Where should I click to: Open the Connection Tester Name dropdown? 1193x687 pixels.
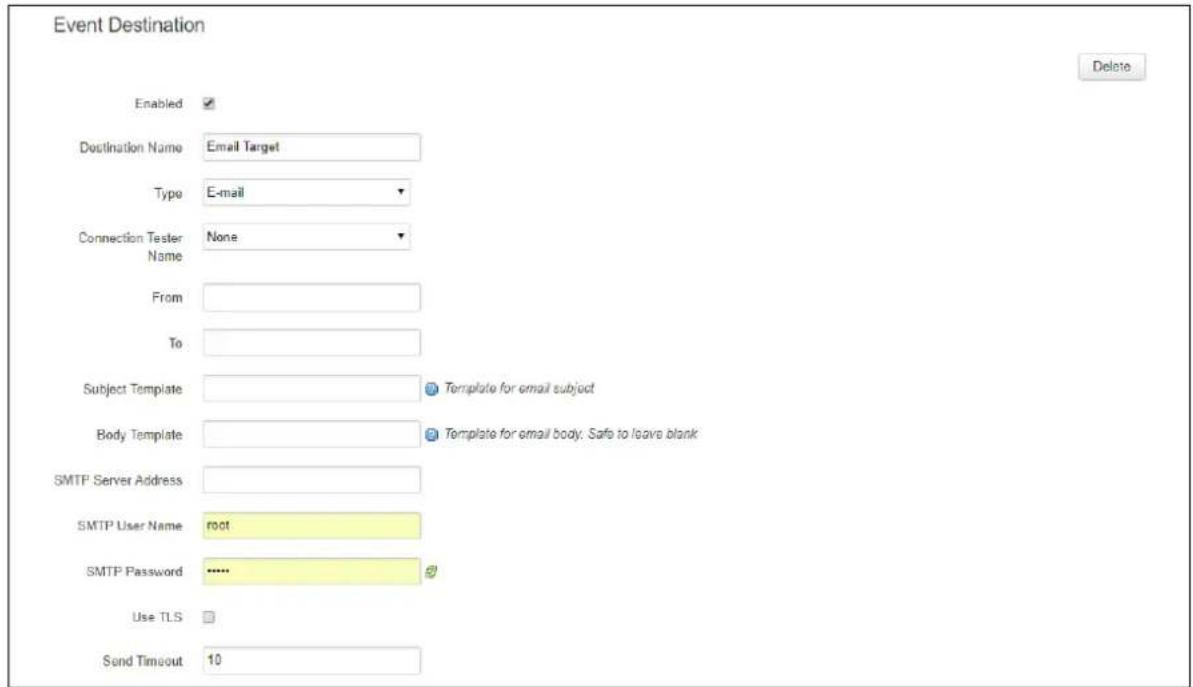[307, 237]
